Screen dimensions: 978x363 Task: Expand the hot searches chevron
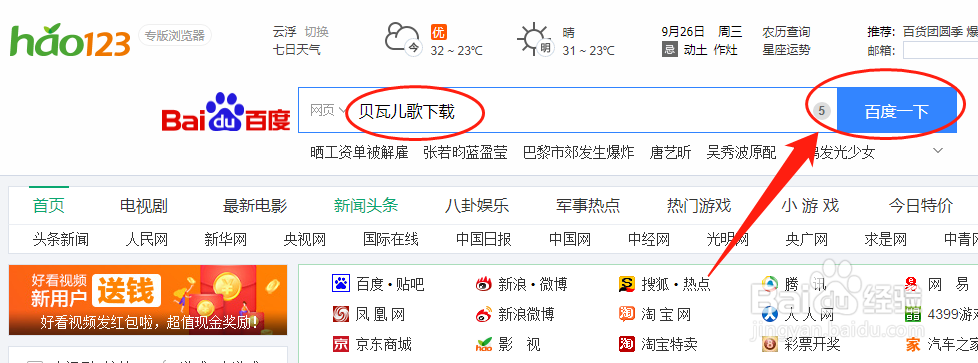tap(937, 151)
